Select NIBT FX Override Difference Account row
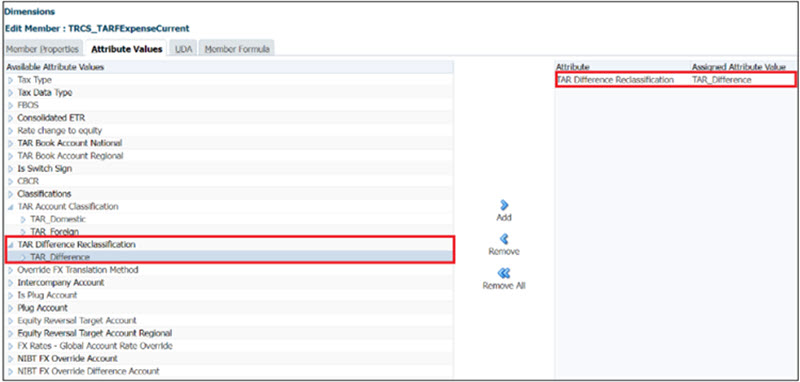Image resolution: width=800 pixels, height=382 pixels. (229, 371)
